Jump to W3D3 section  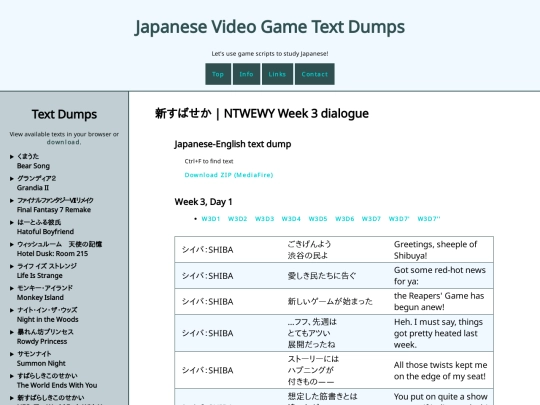tap(264, 219)
